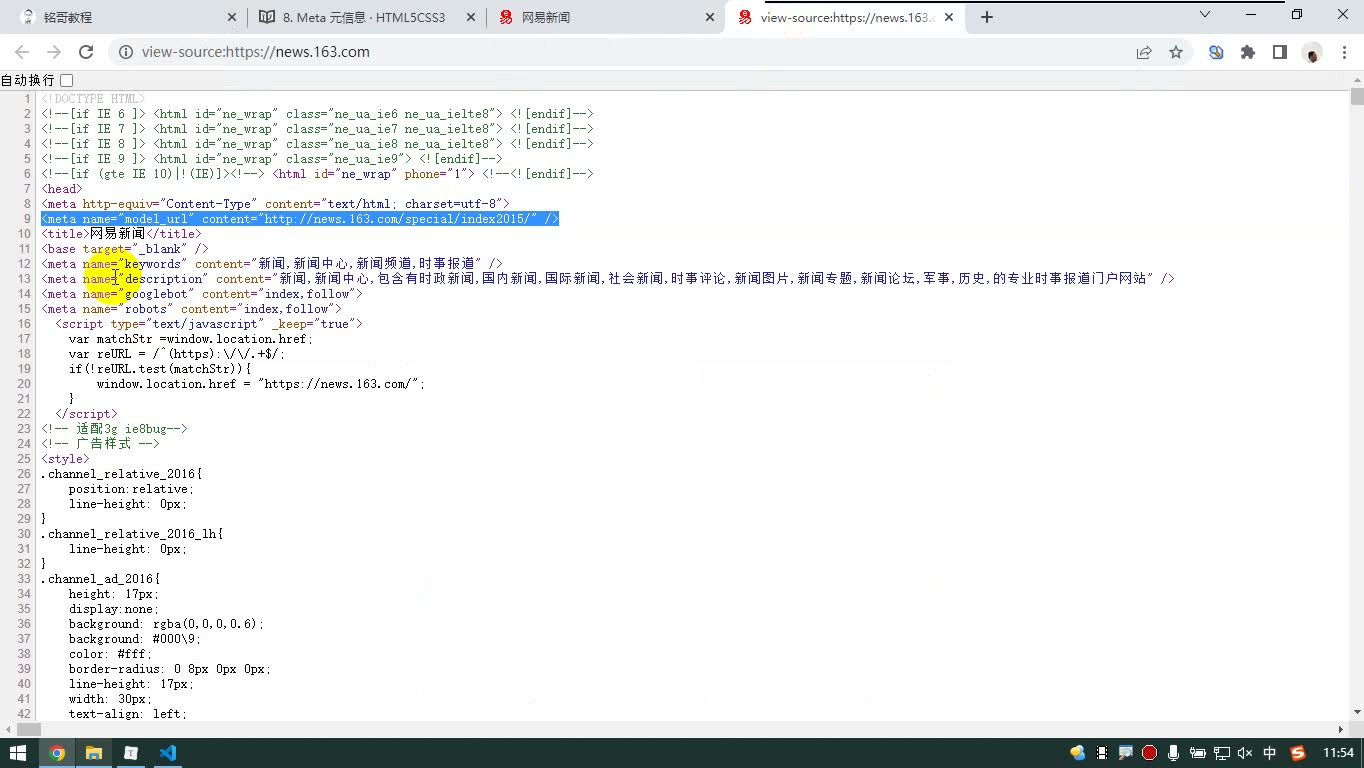Go back to the previous page
Image resolution: width=1364 pixels, height=768 pixels.
point(22,52)
